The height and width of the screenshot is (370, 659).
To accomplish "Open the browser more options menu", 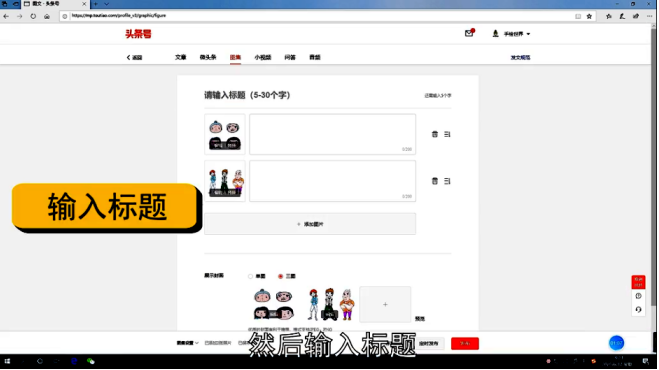I will click(x=649, y=16).
